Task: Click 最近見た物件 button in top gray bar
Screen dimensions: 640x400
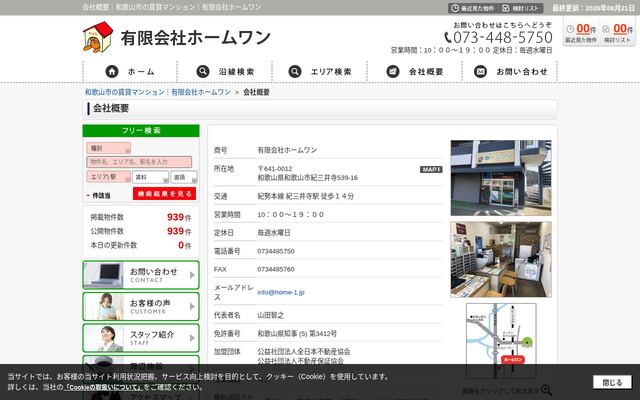Action: pos(473,8)
